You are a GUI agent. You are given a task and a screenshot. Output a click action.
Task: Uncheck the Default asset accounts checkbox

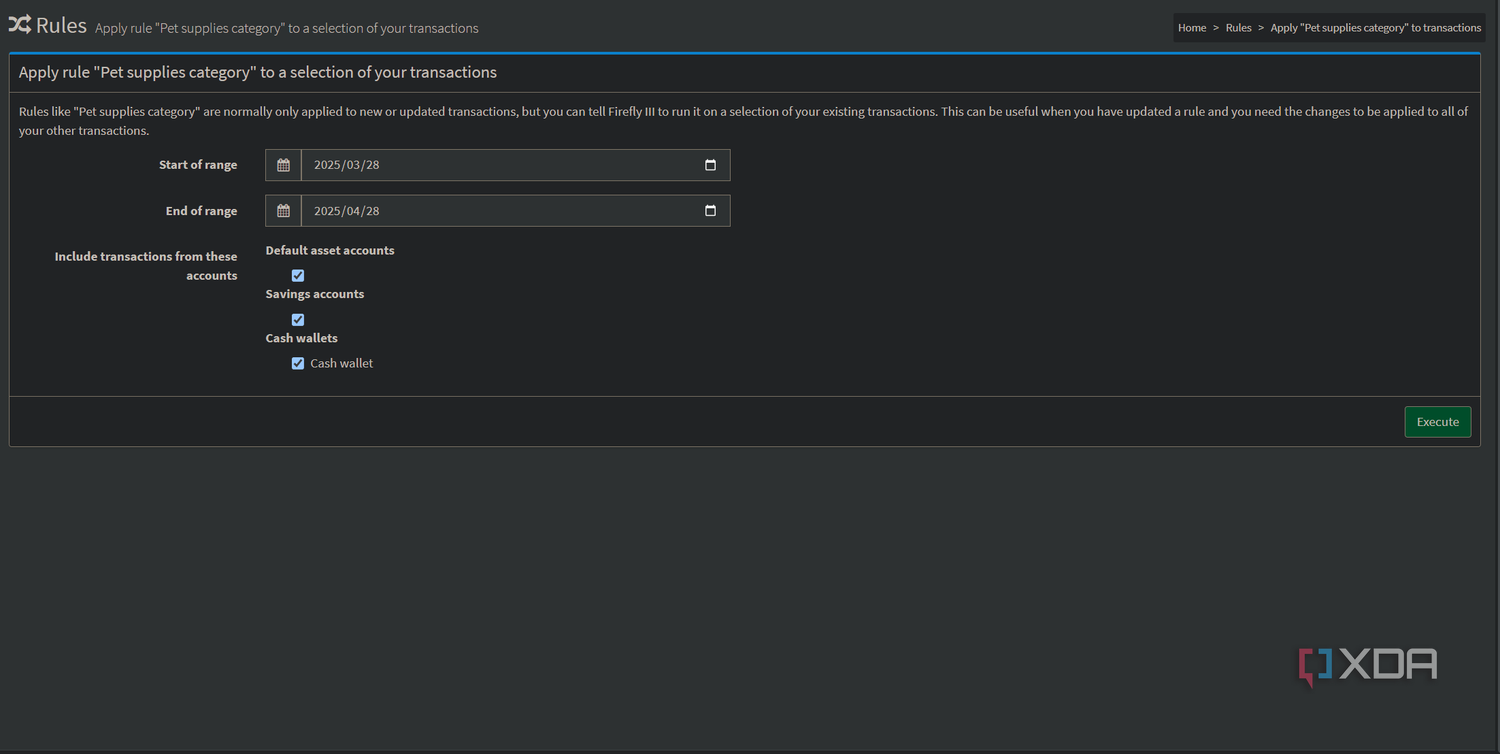tap(297, 275)
